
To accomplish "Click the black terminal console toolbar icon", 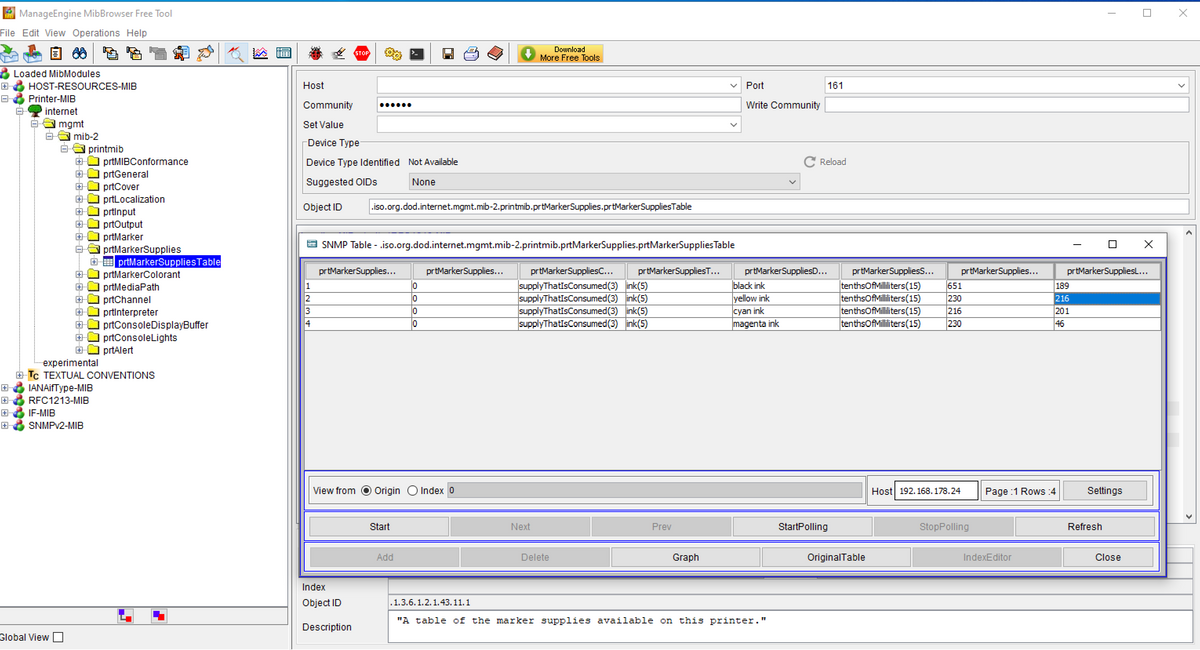I will [417, 53].
